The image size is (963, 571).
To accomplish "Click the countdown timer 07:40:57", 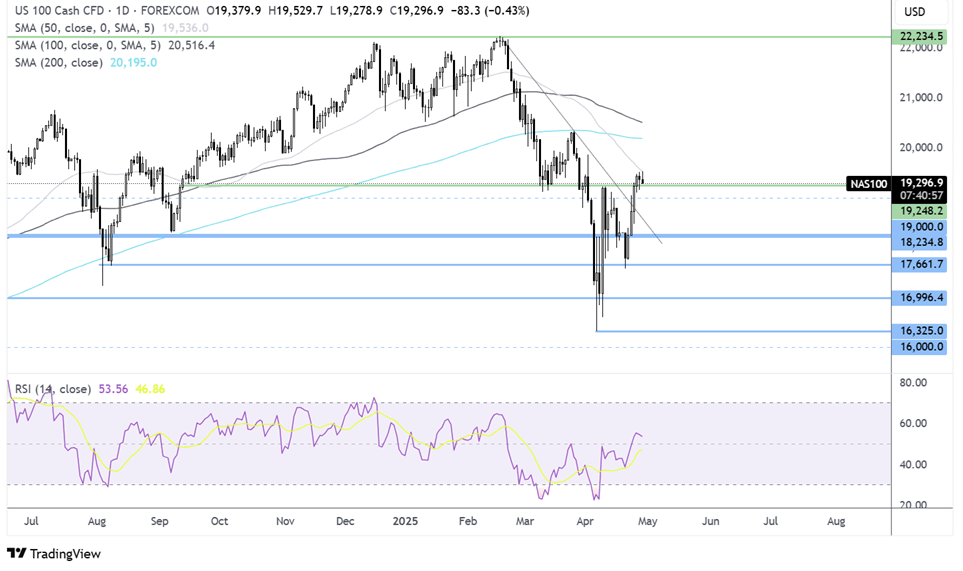I will [x=920, y=196].
